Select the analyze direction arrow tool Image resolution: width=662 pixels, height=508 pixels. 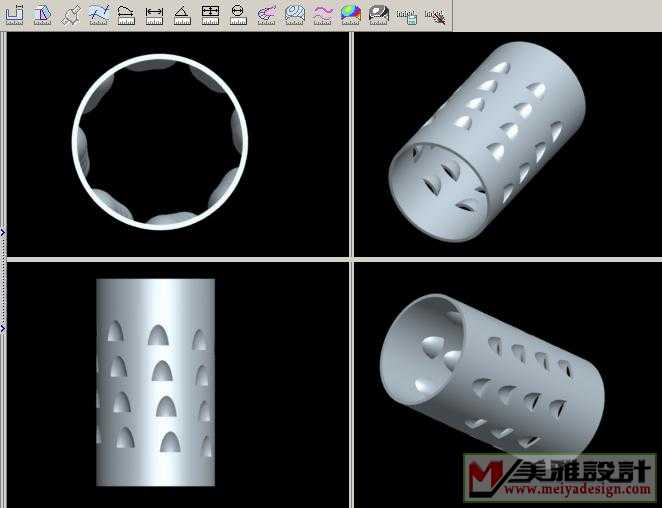click(x=70, y=15)
